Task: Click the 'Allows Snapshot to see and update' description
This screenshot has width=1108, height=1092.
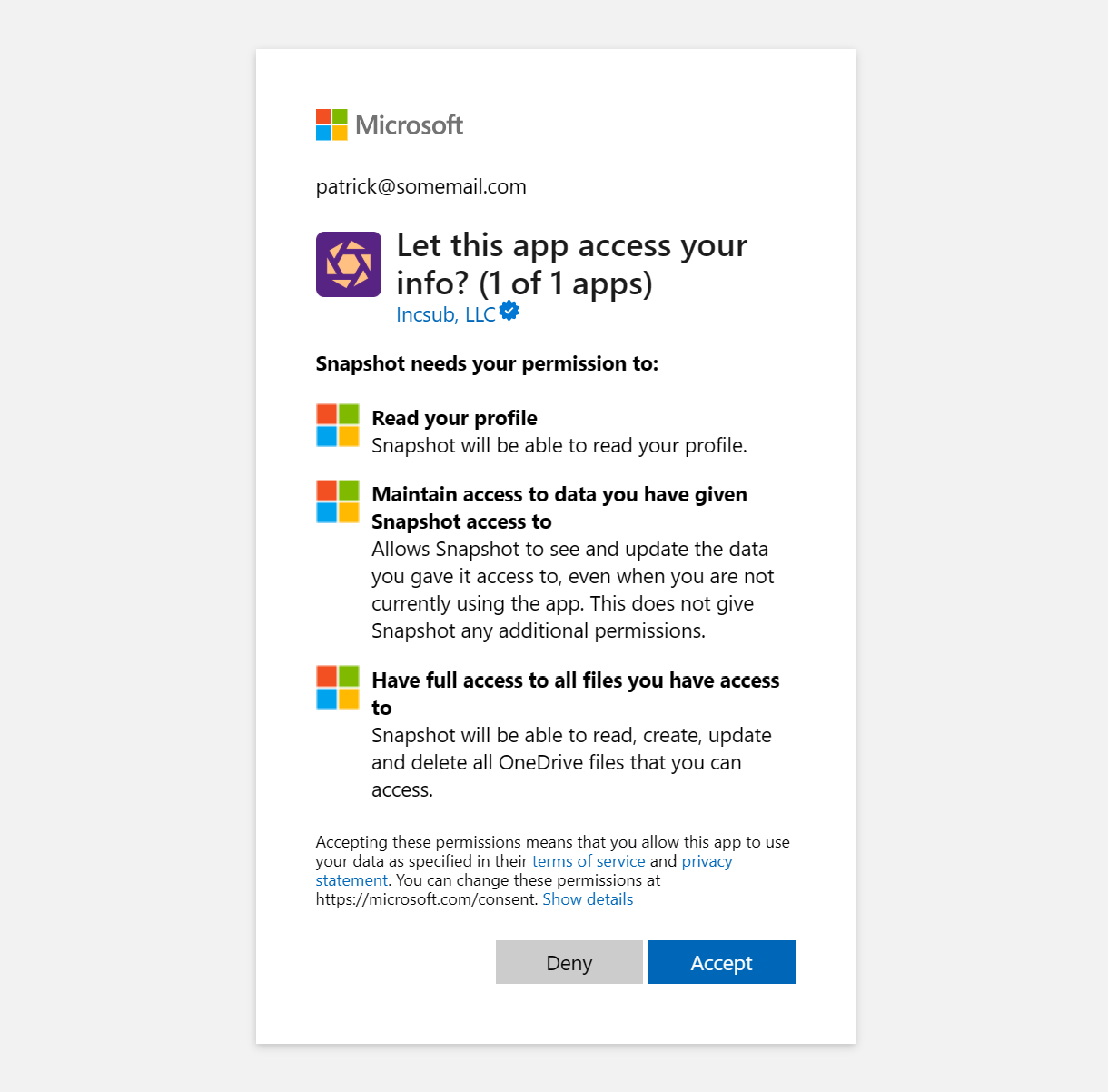Action: coord(573,590)
